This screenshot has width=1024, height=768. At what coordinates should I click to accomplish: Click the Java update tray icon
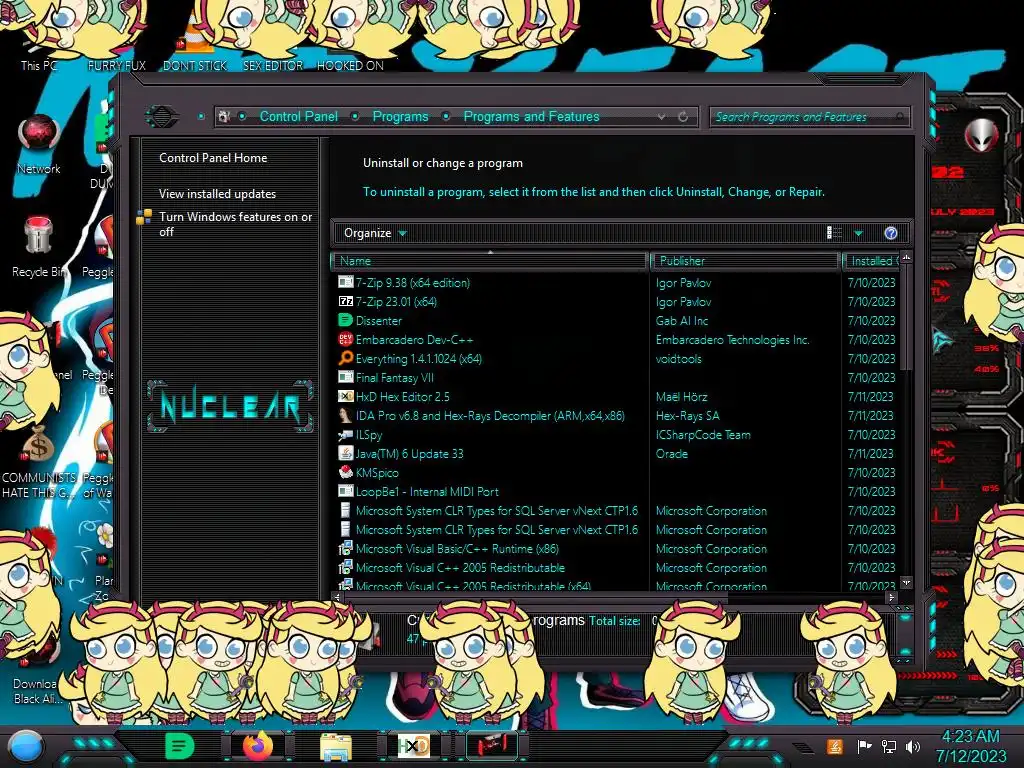point(835,746)
